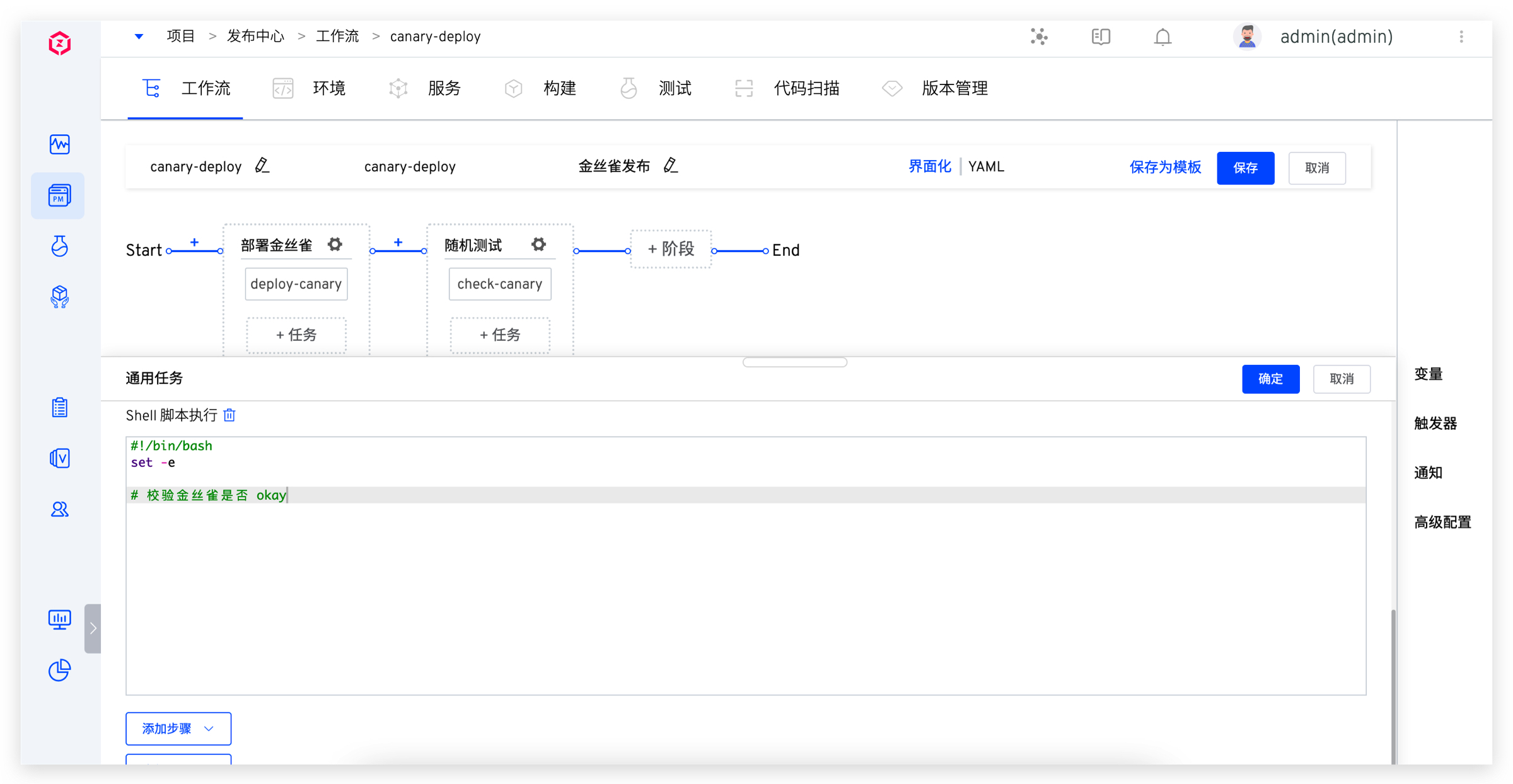Expand the 添加步骤 dropdown
Screen dimensions: 1513x784
click(x=178, y=729)
